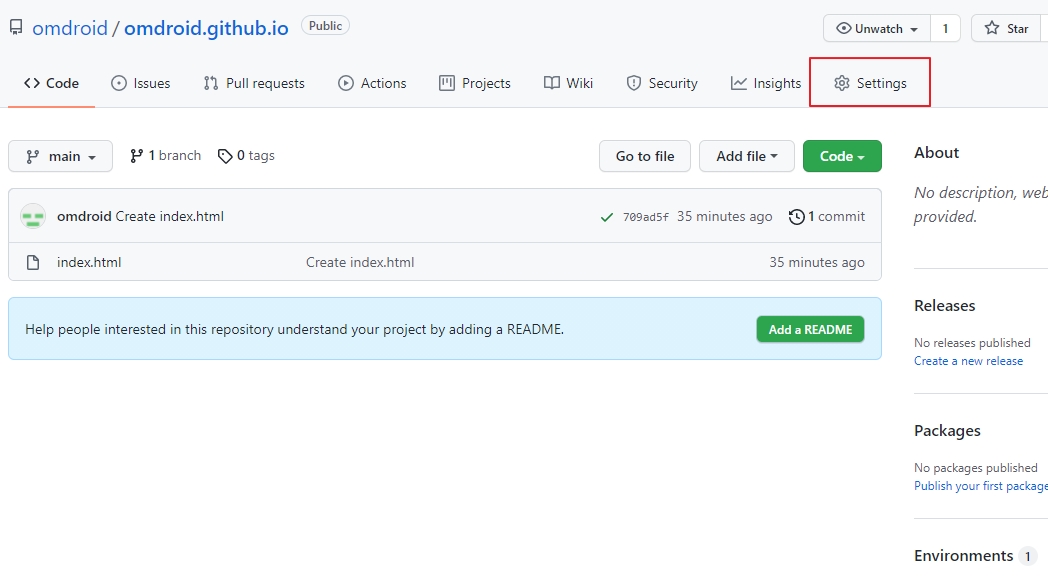Click the omdroid user avatar icon
Screen dimensions: 1048x578
point(33,216)
